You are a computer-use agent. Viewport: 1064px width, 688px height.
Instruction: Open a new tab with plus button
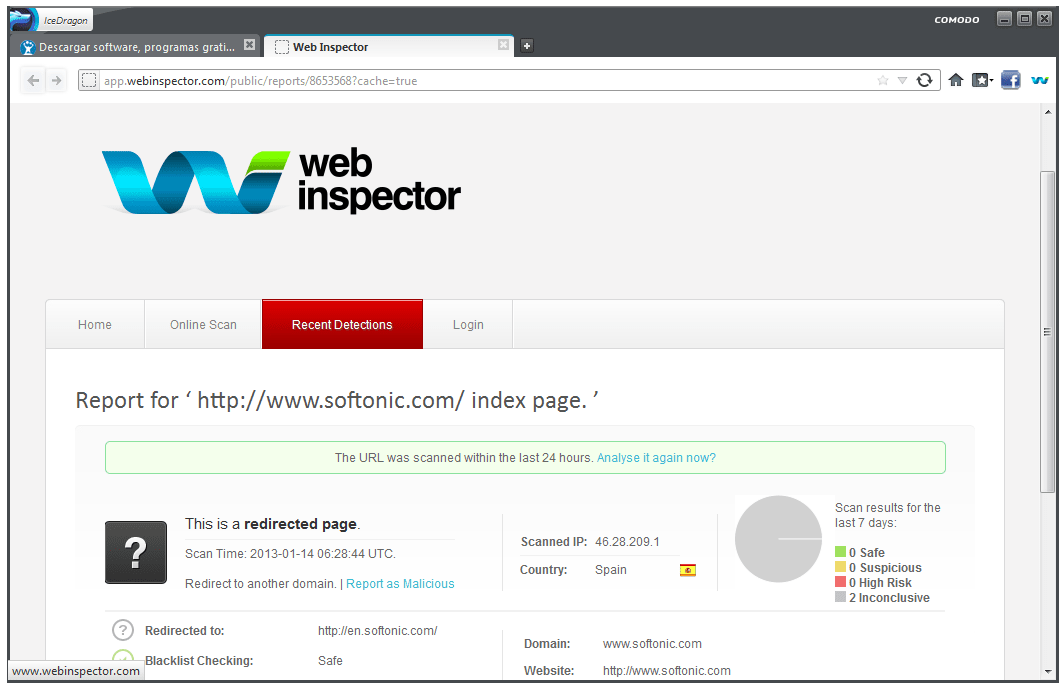pyautogui.click(x=527, y=45)
